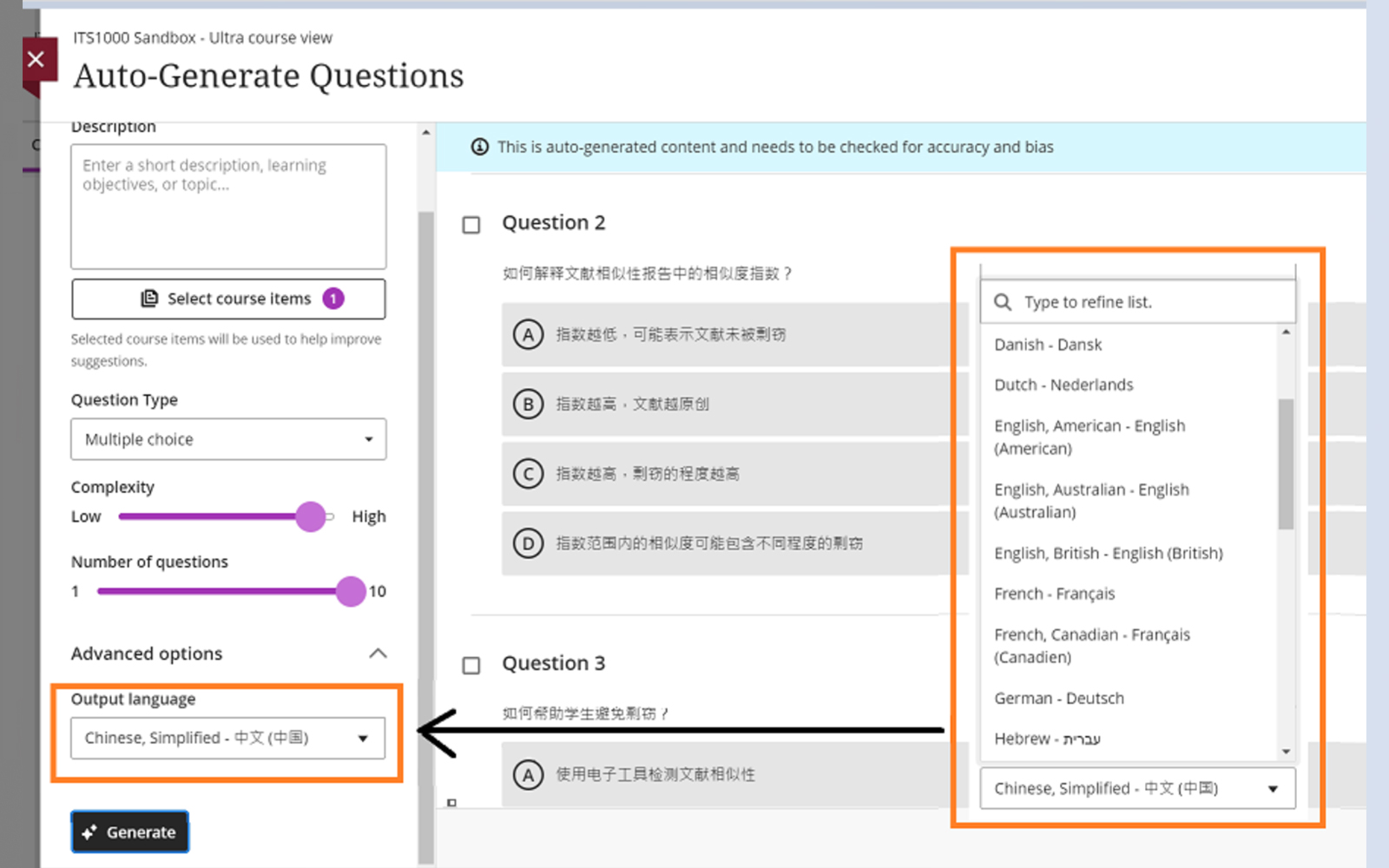Open the Question Type dropdown
Image resolution: width=1389 pixels, height=868 pixels.
(x=228, y=439)
